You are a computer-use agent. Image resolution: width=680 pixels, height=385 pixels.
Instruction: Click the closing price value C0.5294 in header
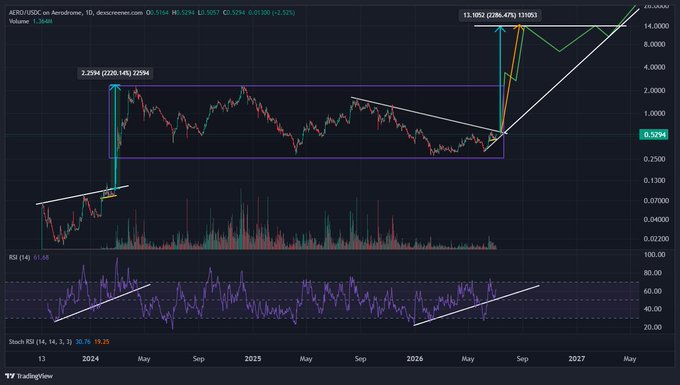click(x=234, y=13)
